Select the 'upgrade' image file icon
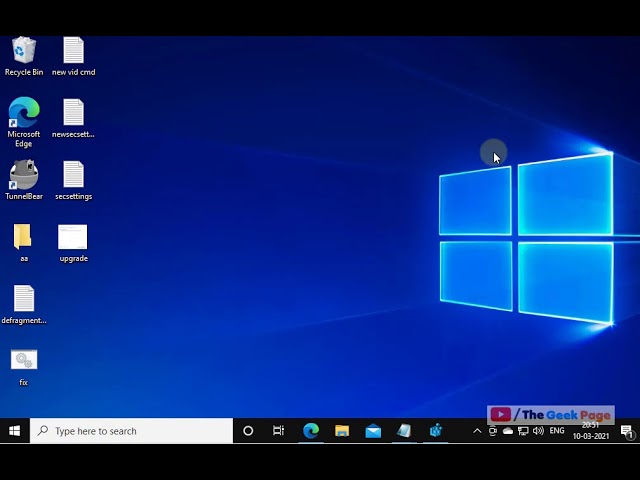Image resolution: width=640 pixels, height=480 pixels. coord(73,243)
